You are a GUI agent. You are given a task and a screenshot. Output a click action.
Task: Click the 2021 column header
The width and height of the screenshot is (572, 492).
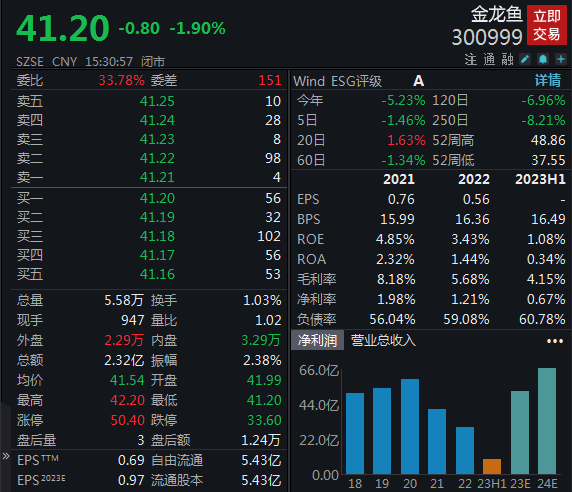[x=399, y=179]
